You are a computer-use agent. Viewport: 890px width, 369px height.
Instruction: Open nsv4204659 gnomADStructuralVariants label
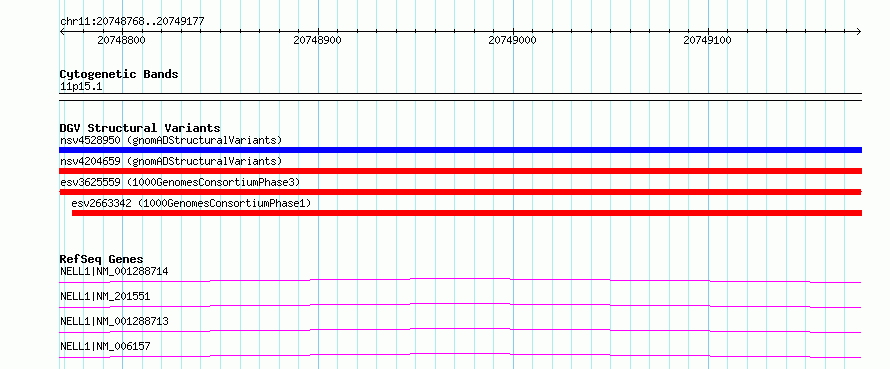click(x=171, y=161)
